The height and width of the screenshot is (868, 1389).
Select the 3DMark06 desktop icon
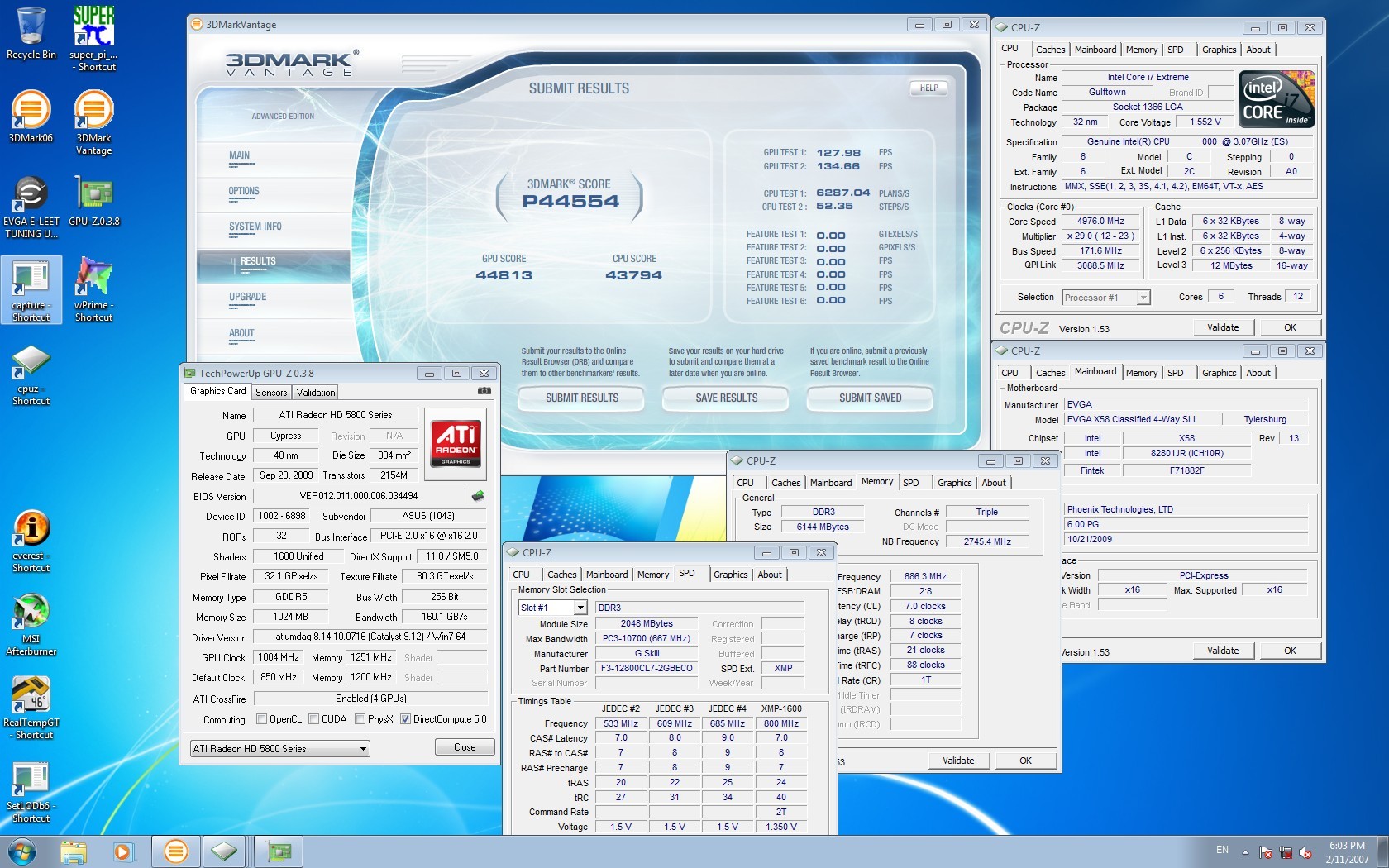point(31,117)
